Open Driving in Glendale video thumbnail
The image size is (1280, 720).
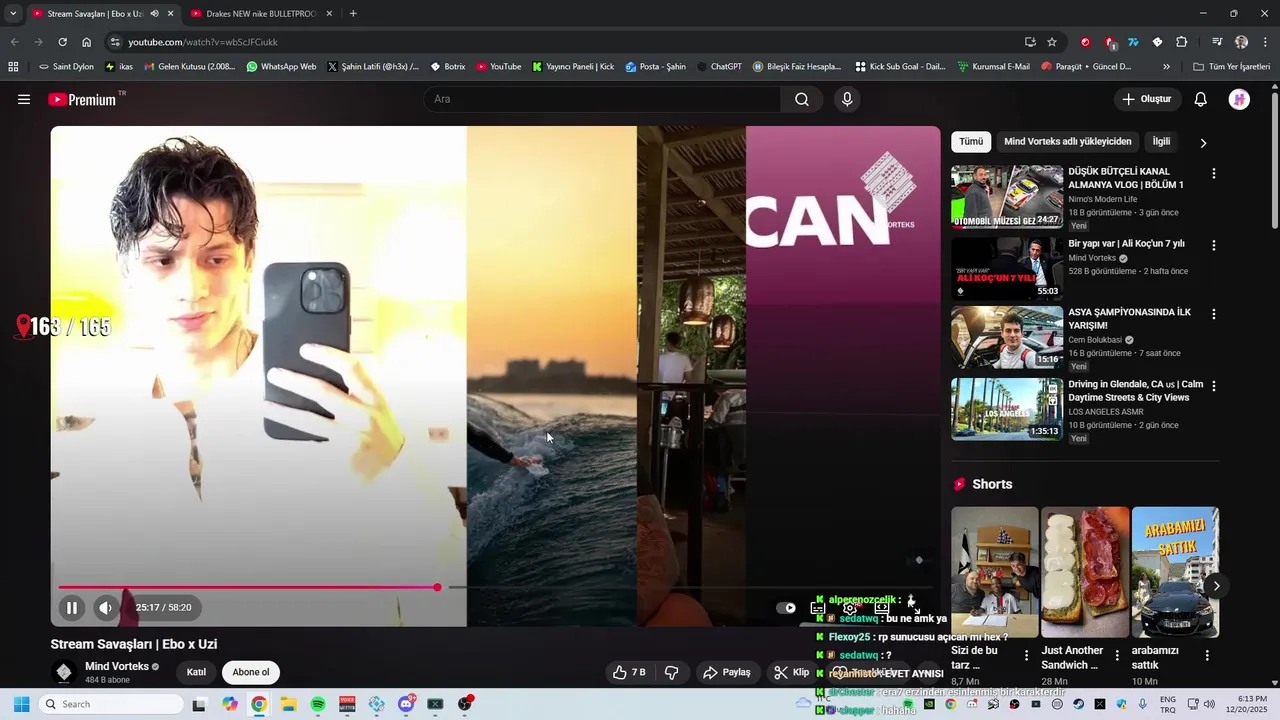coord(1007,409)
